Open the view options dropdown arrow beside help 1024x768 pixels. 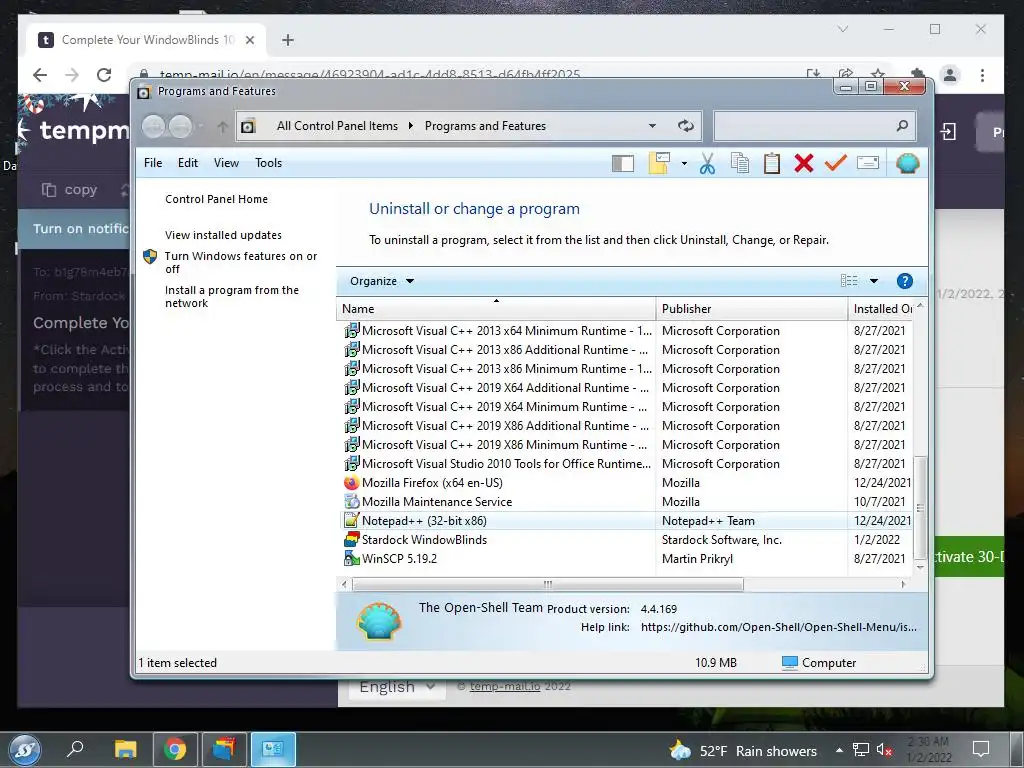pyautogui.click(x=874, y=281)
